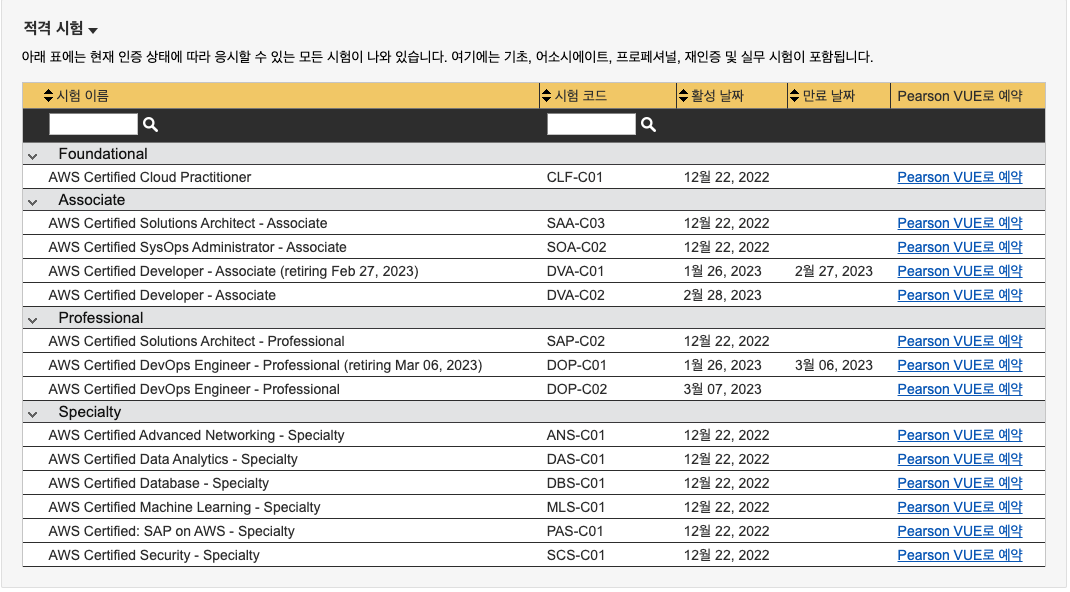Collapse the Professional group chevron
The image size is (1070, 592).
pos(32,320)
